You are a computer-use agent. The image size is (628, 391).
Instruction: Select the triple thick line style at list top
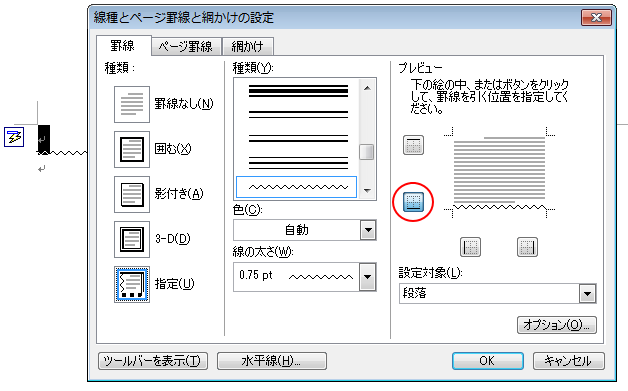pyautogui.click(x=298, y=91)
